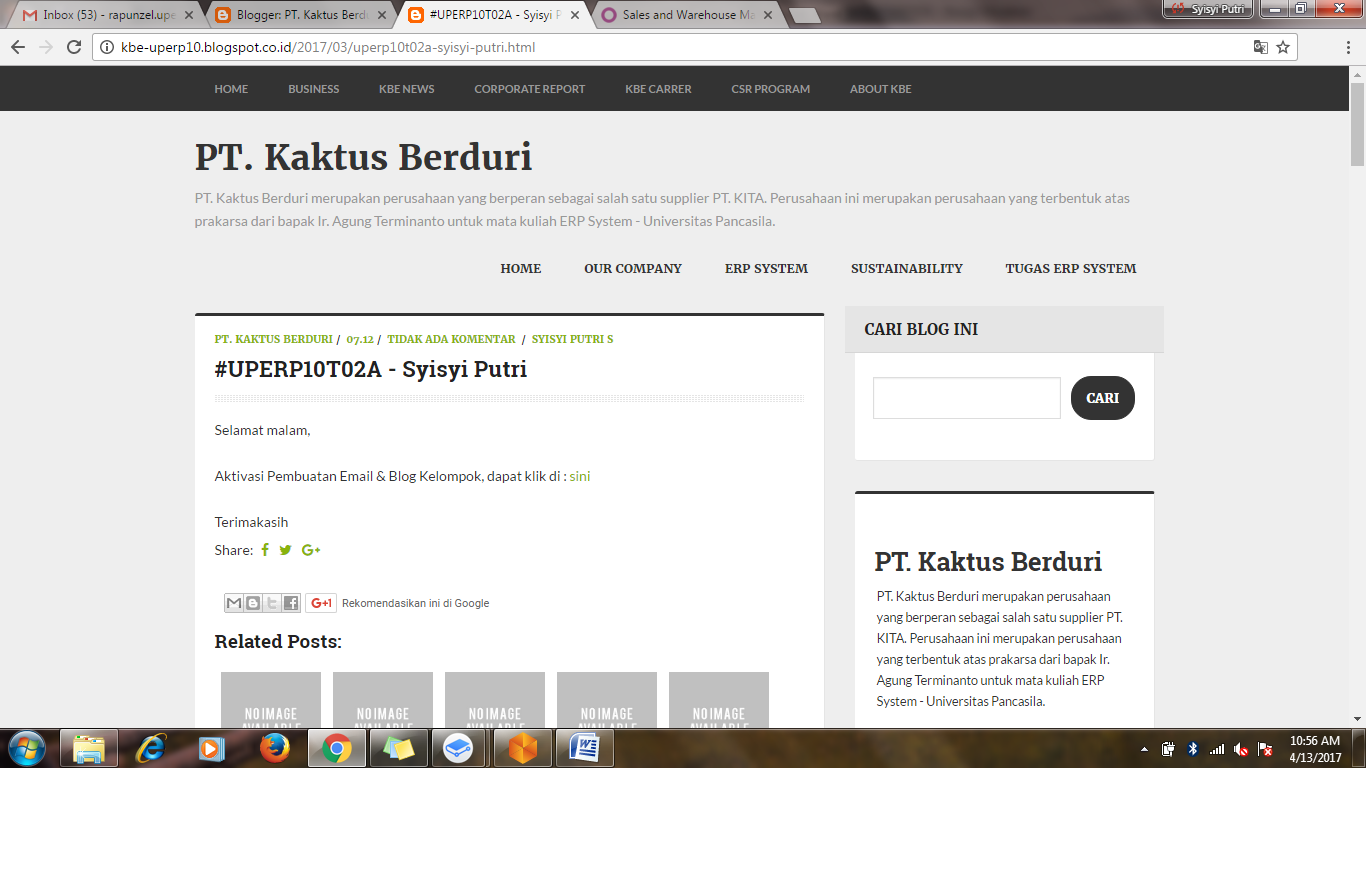
Task: Click the browser address bar URL
Action: click(328, 47)
